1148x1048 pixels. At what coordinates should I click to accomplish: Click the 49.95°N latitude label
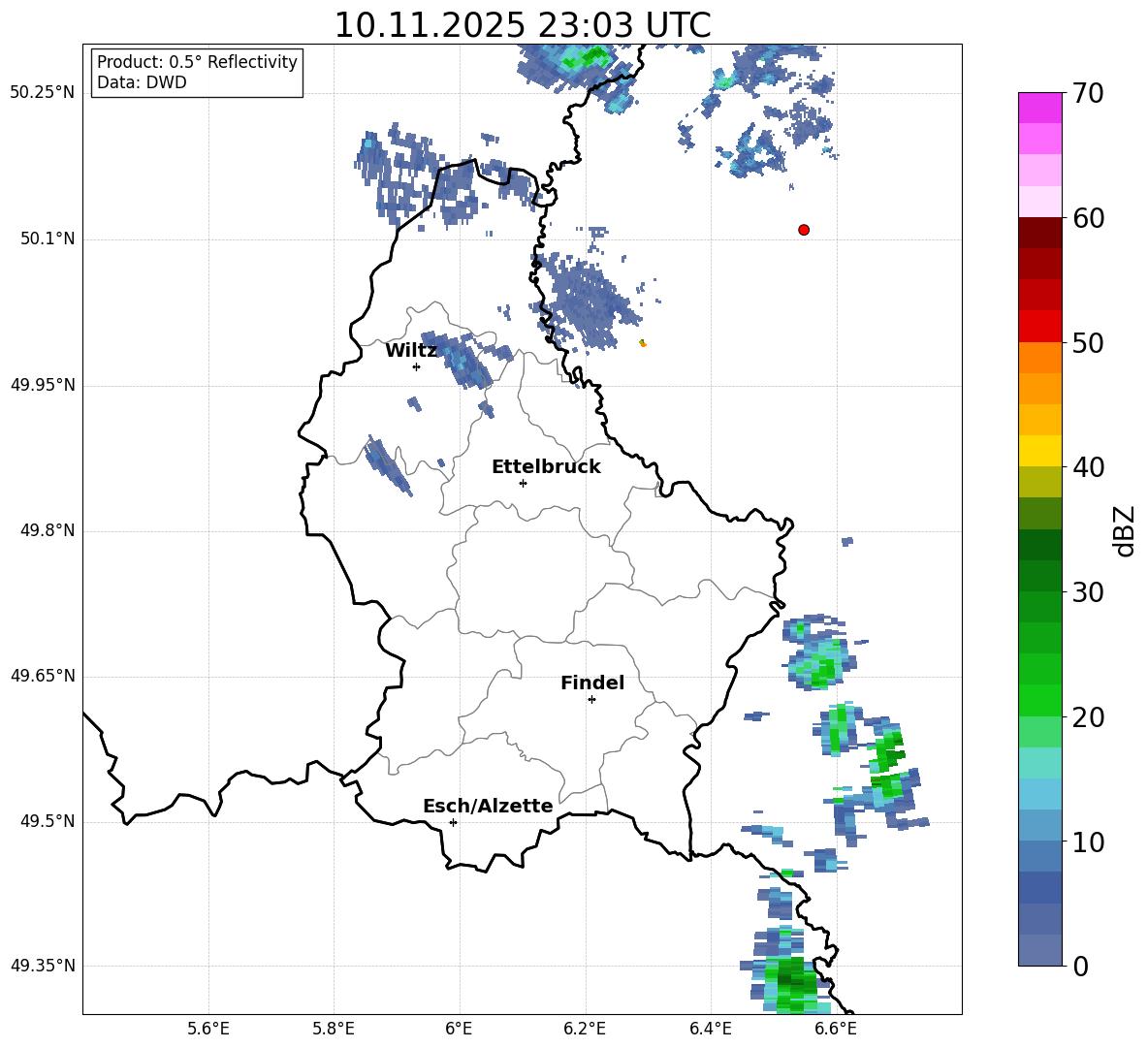pos(43,385)
